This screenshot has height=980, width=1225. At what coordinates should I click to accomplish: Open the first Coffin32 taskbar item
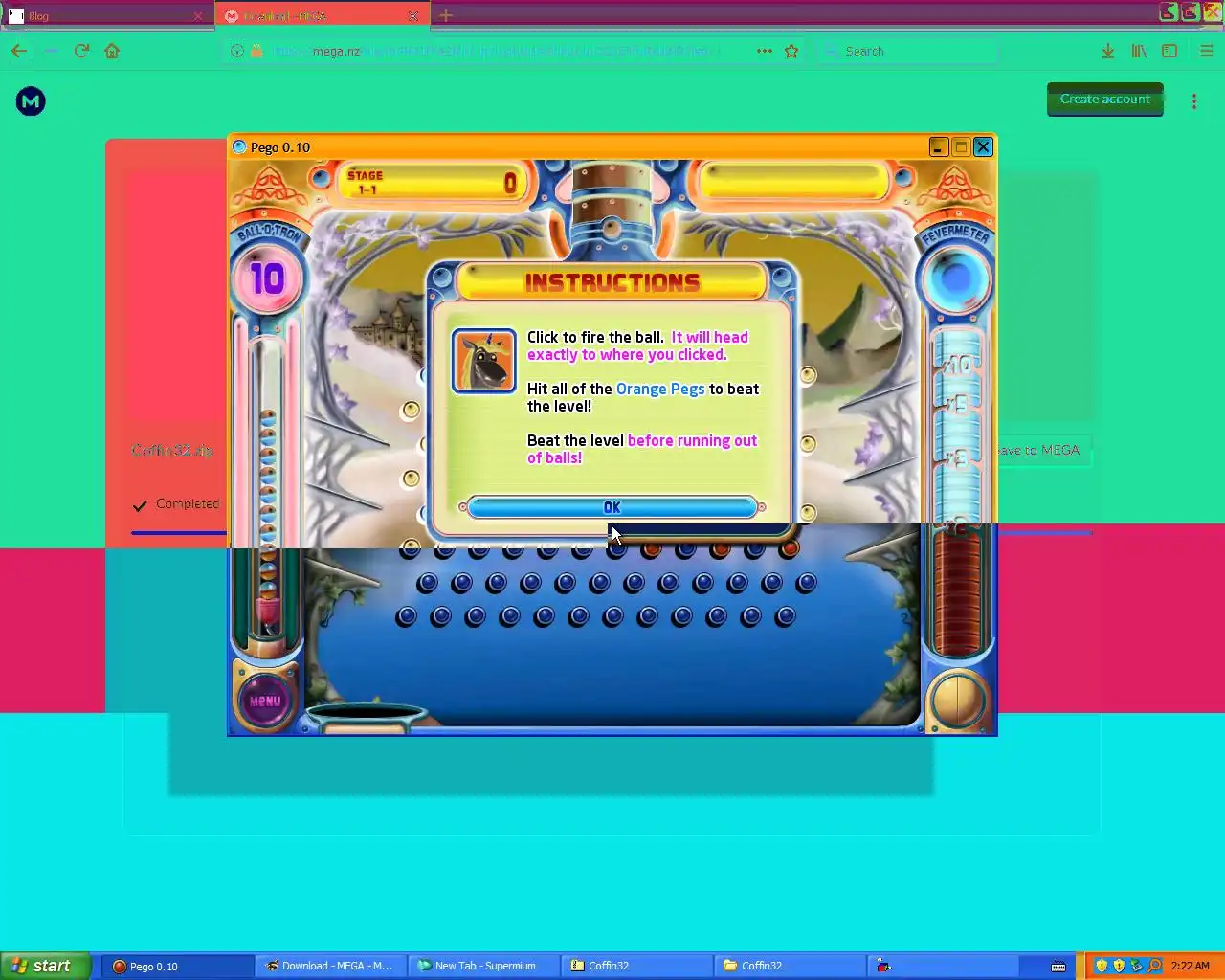click(x=638, y=966)
